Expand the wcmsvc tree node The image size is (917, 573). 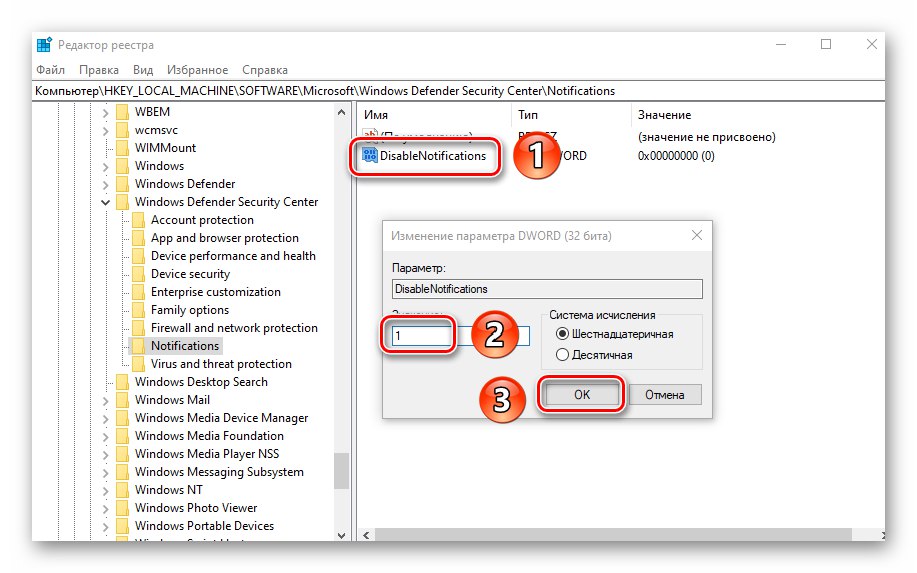coord(105,130)
